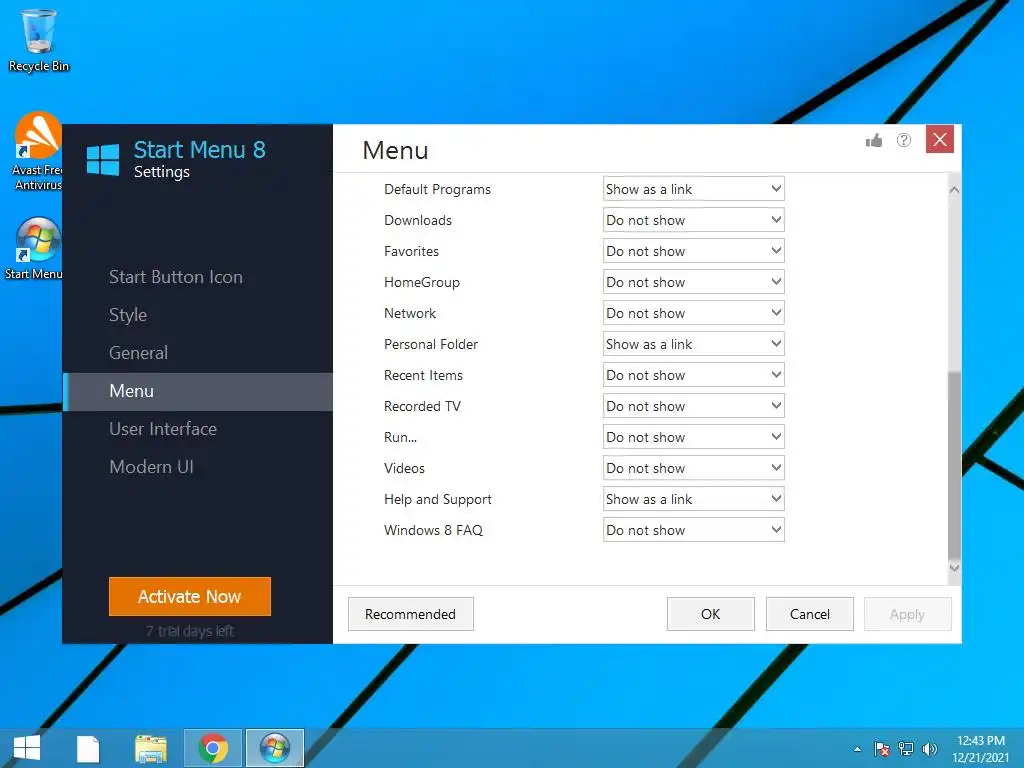This screenshot has height=768, width=1024.
Task: Click the 'Favorites' label
Action: pyautogui.click(x=411, y=251)
